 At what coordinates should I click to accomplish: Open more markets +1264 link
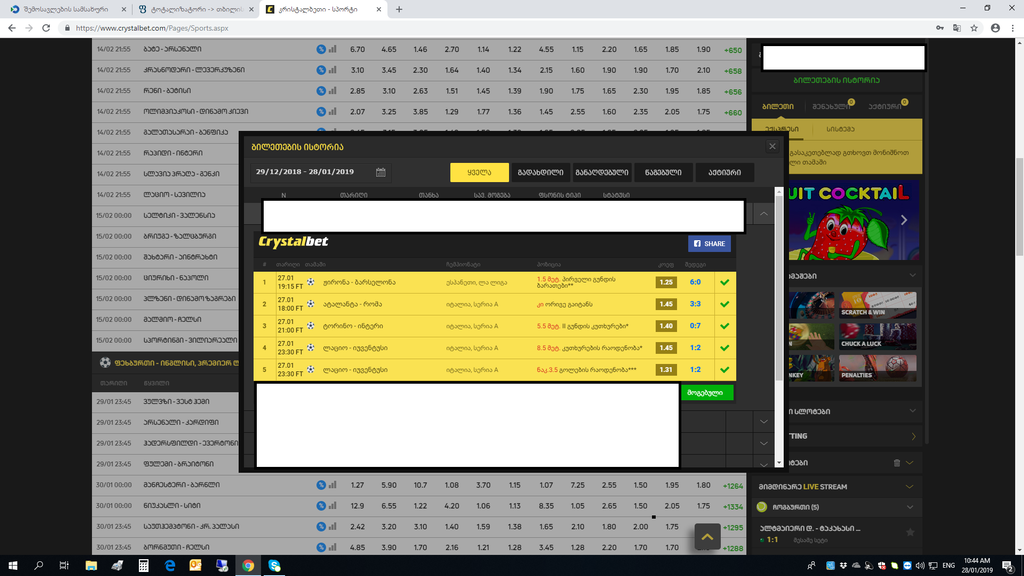[x=733, y=486]
